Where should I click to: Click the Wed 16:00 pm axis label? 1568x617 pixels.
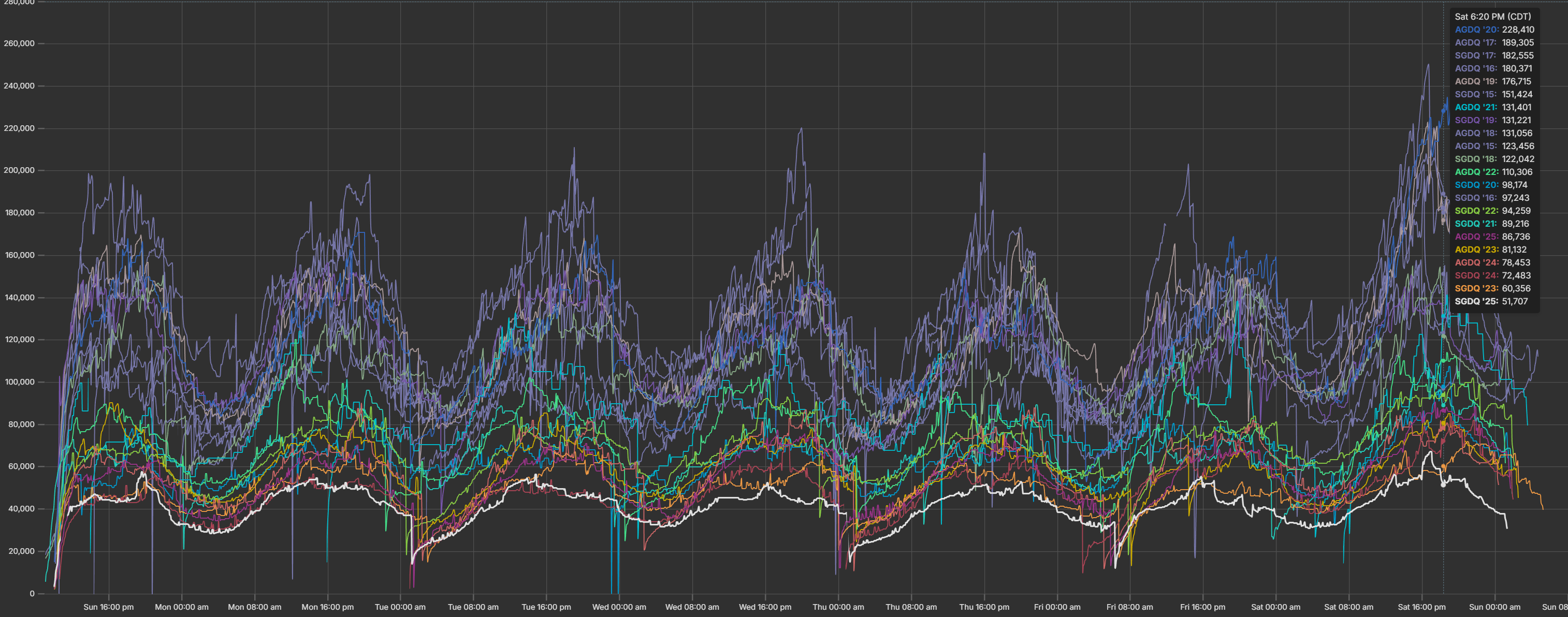[x=765, y=607]
